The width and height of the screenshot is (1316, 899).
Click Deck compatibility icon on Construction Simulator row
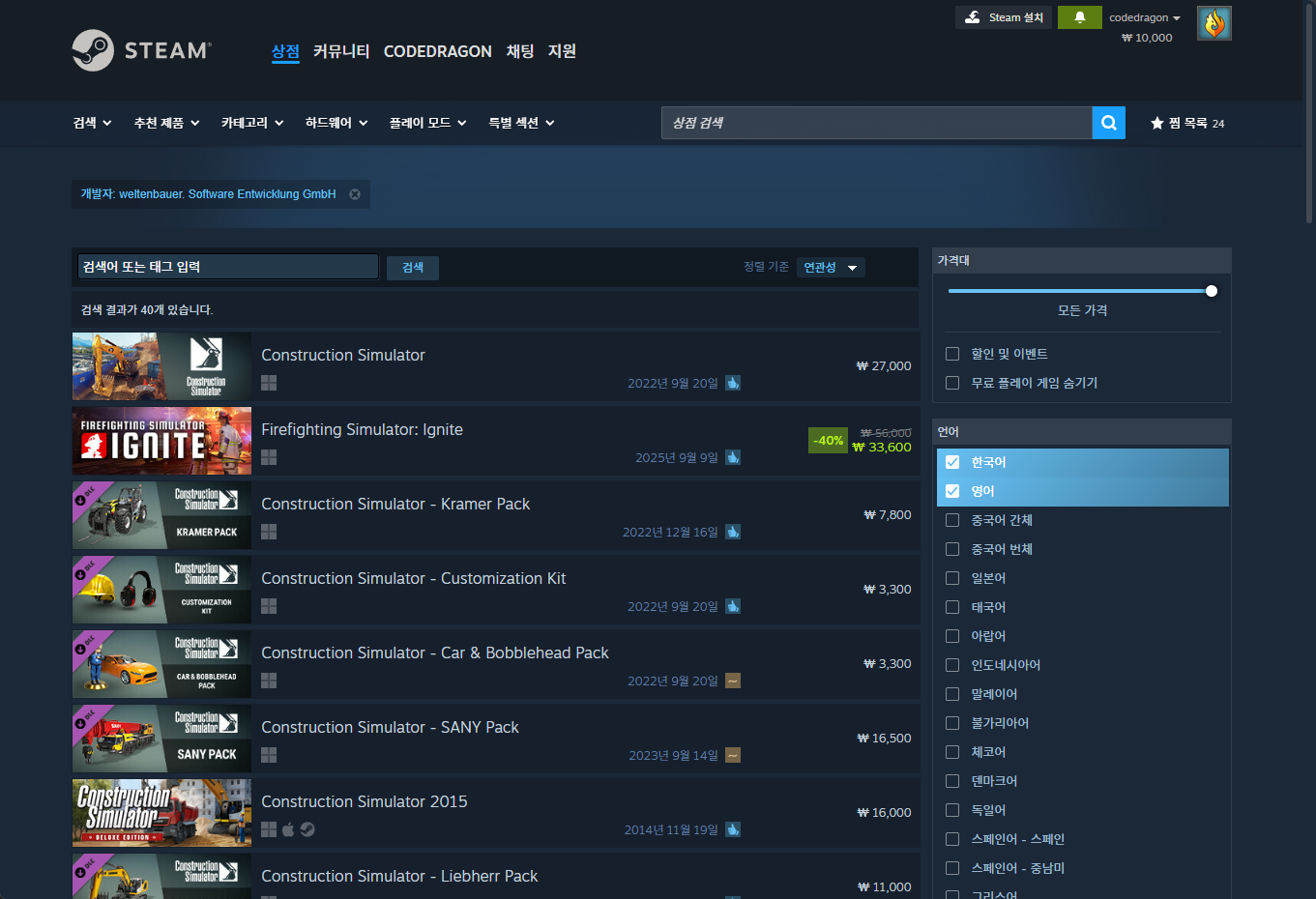[x=733, y=383]
